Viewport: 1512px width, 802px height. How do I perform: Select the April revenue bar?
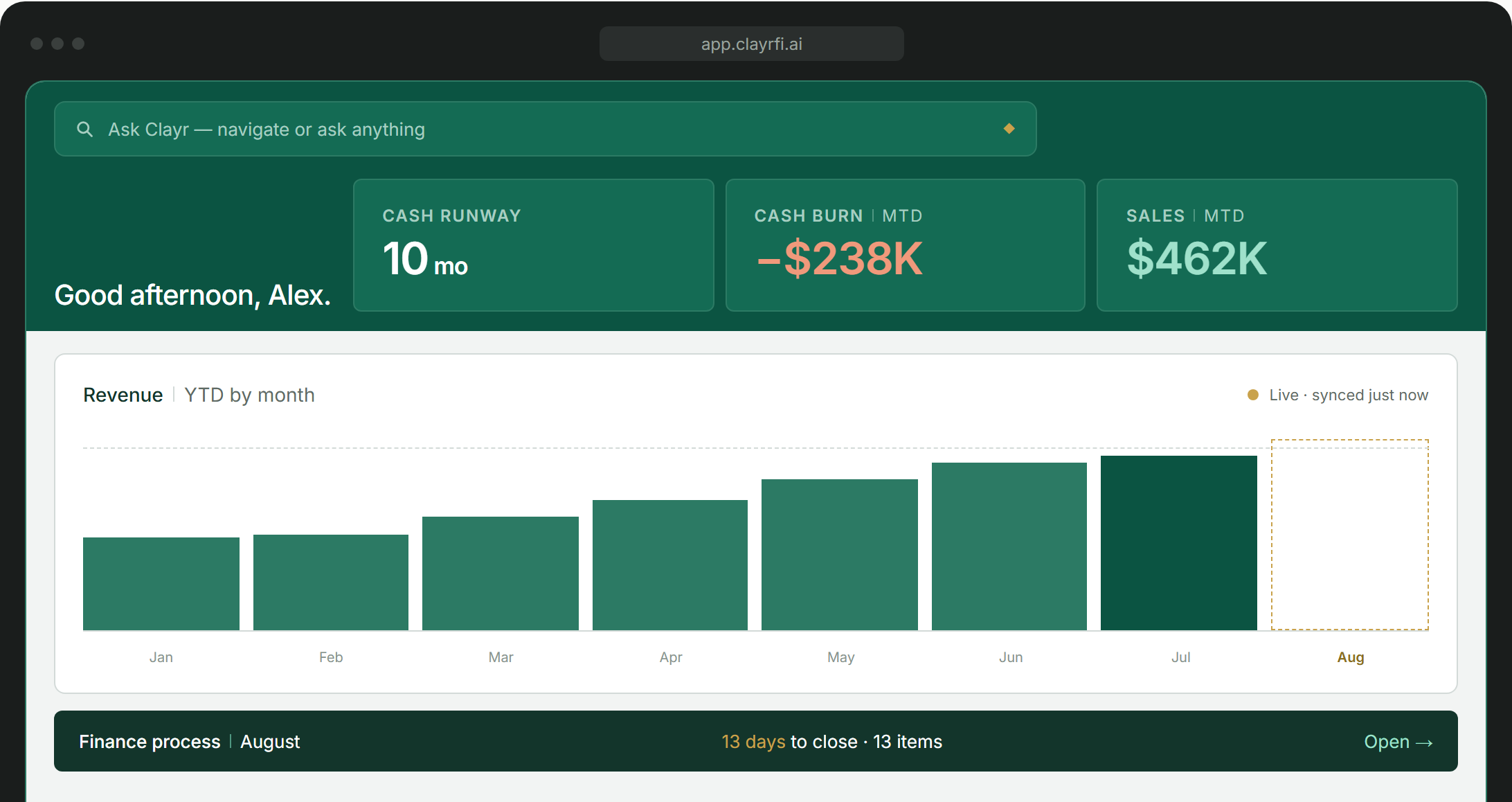coord(670,565)
